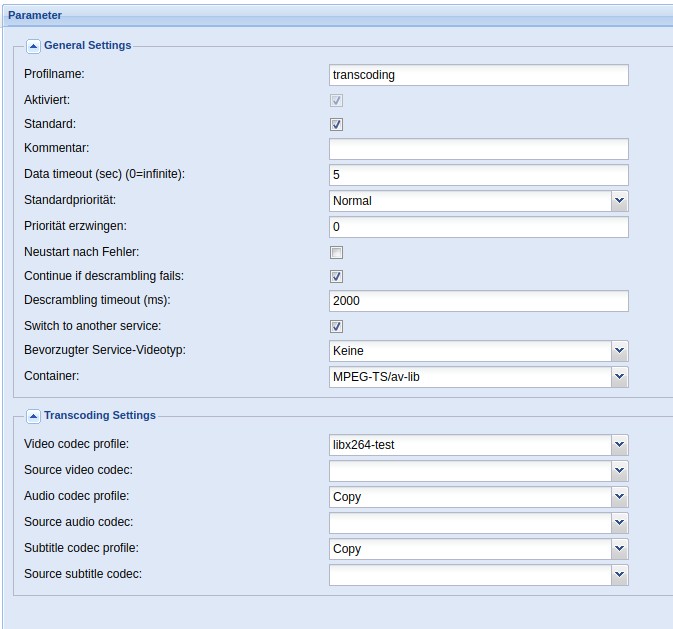Open Audio codec profile dropdown arrow
The width and height of the screenshot is (673, 629).
click(x=619, y=497)
